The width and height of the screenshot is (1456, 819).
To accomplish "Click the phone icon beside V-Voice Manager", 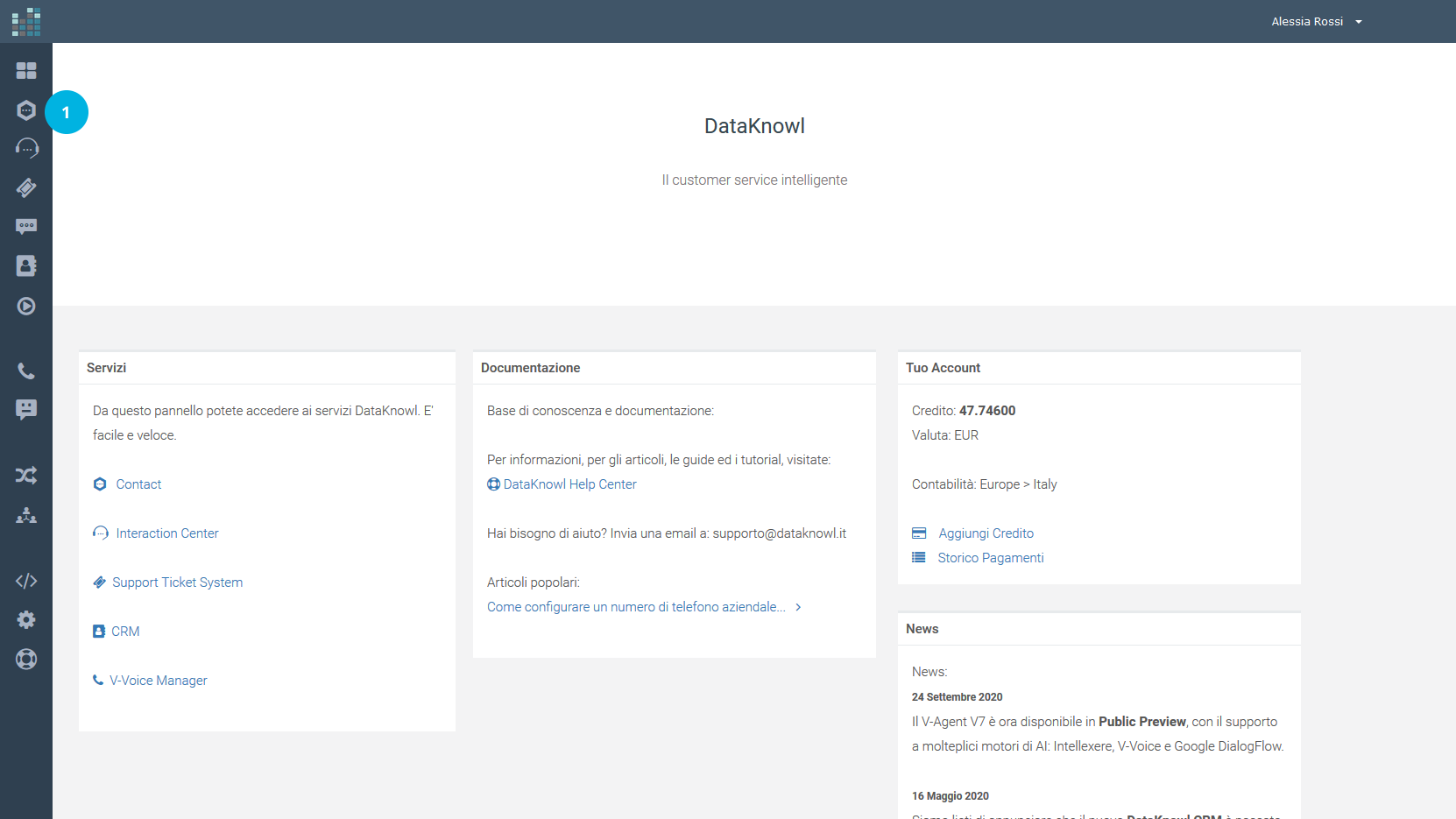I will pos(98,680).
